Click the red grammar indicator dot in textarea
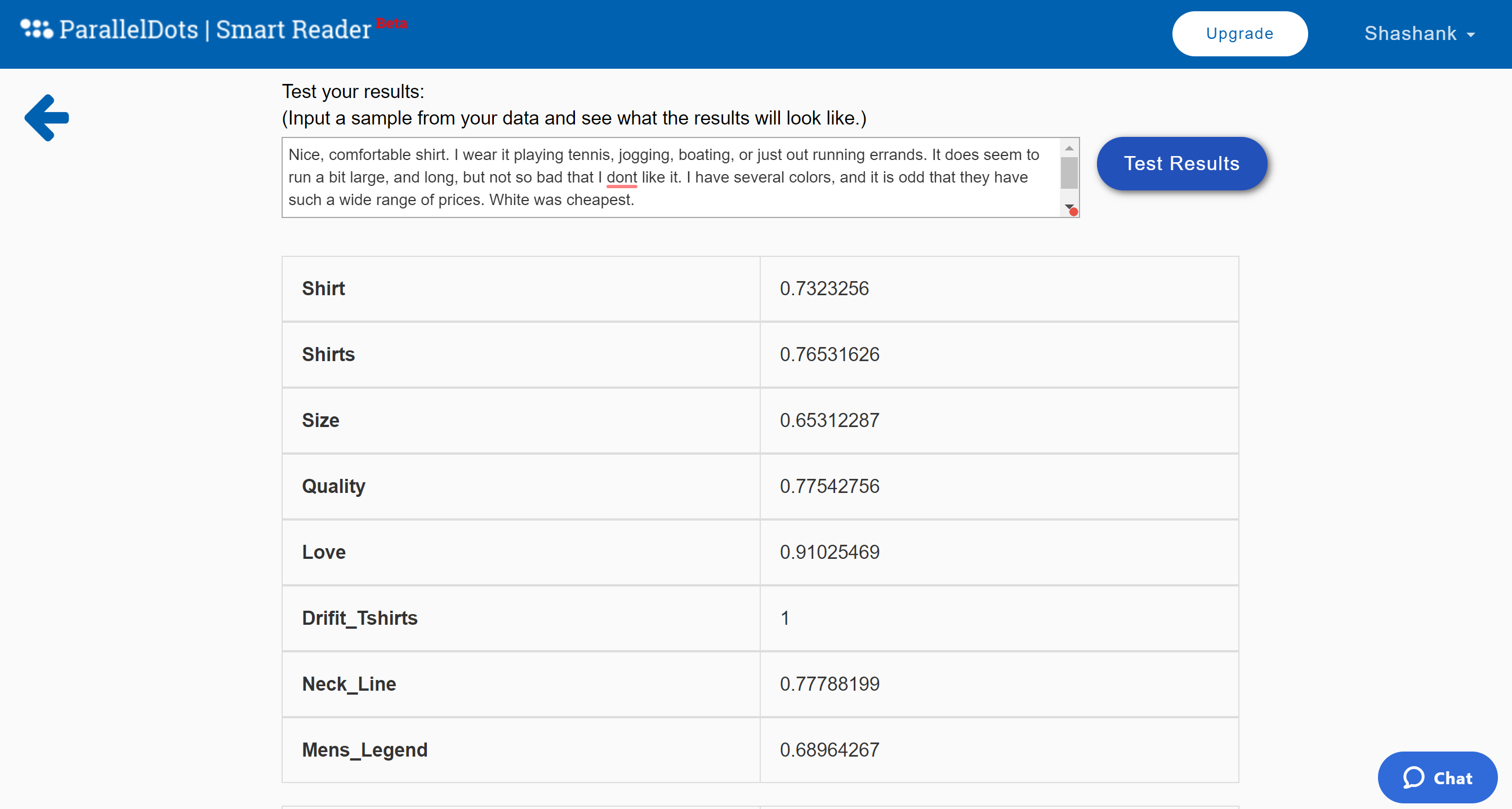The image size is (1512, 809). 1073,212
